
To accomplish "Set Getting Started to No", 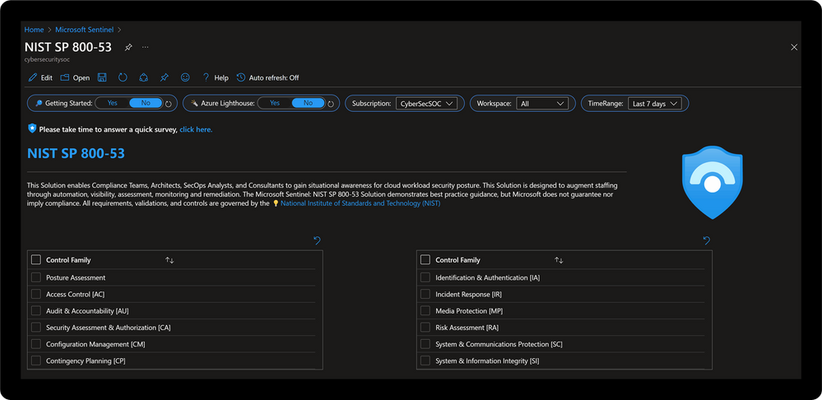I will (x=146, y=103).
